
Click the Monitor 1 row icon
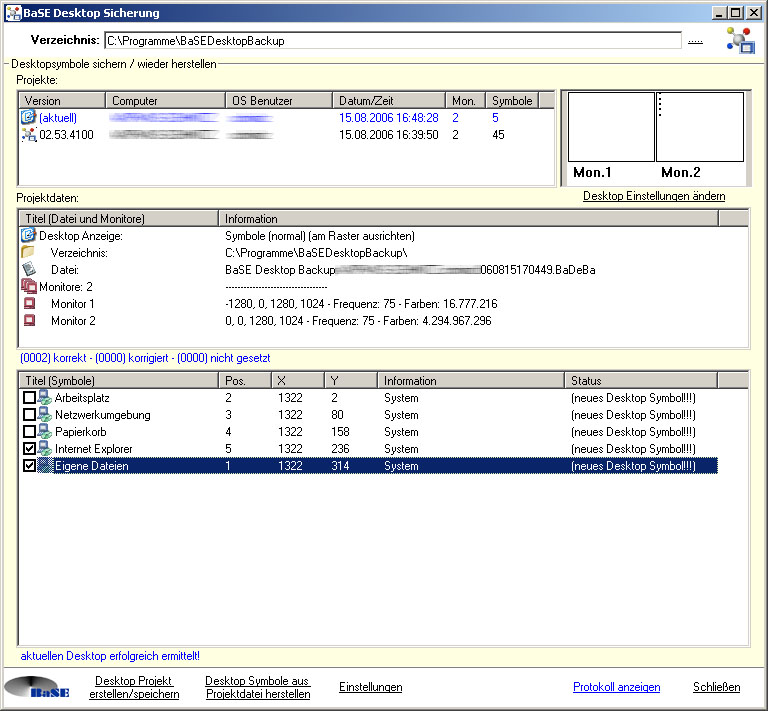click(x=29, y=304)
